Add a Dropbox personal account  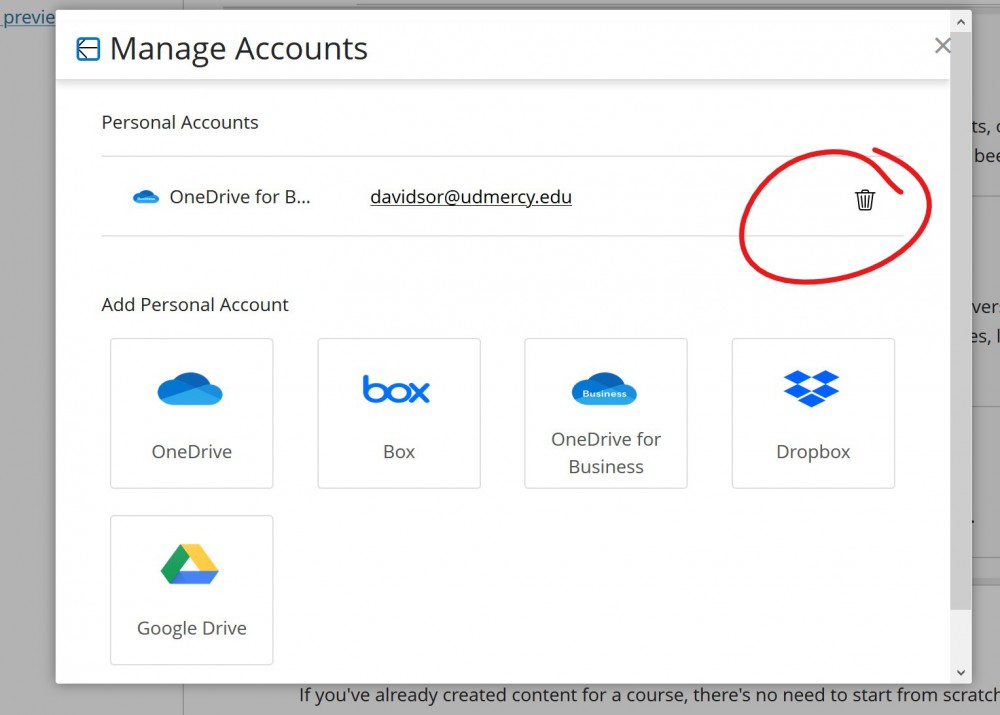point(812,413)
